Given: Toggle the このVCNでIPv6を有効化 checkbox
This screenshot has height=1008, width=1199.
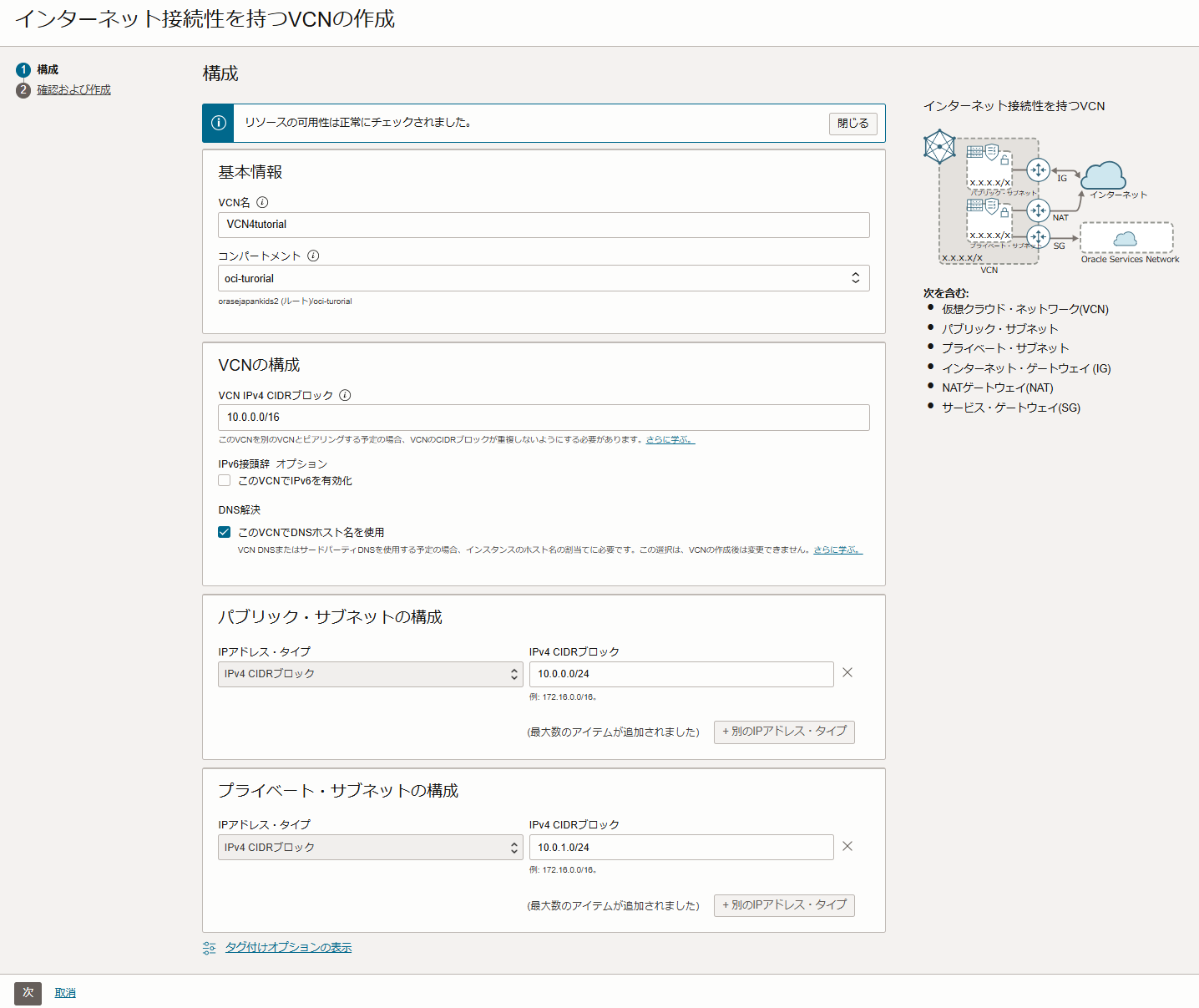Looking at the screenshot, I should [224, 480].
